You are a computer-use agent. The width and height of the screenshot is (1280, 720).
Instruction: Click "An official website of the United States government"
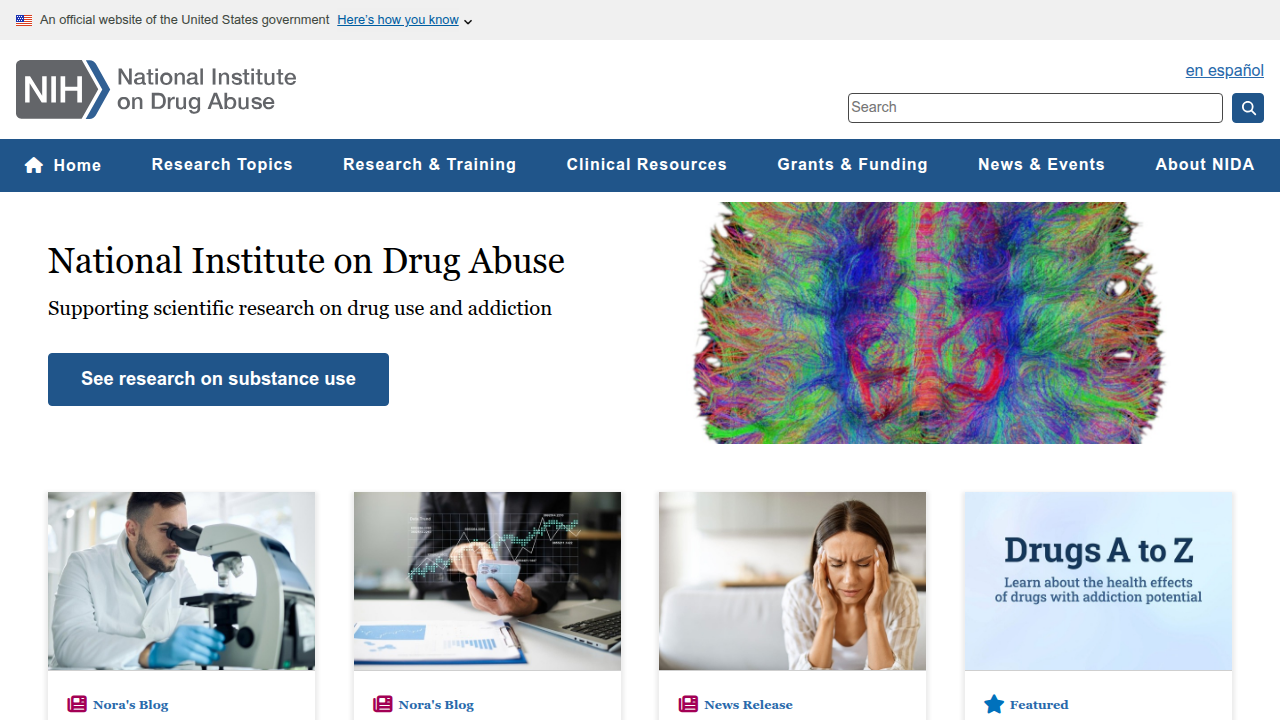[185, 20]
